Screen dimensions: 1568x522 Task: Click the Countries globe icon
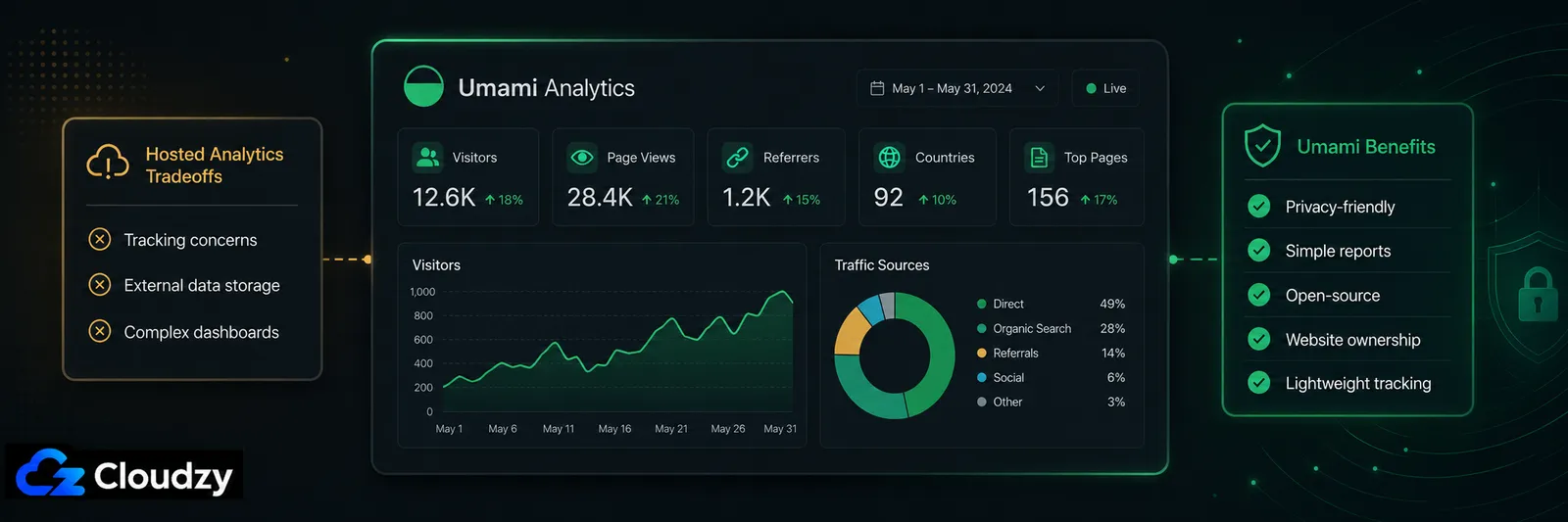(x=889, y=157)
